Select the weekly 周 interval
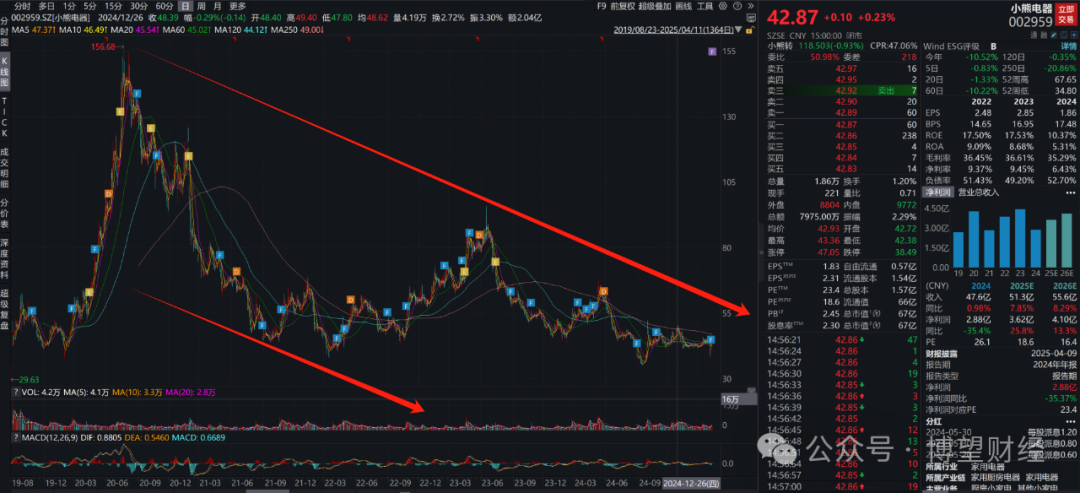The width and height of the screenshot is (1080, 493). [x=202, y=6]
